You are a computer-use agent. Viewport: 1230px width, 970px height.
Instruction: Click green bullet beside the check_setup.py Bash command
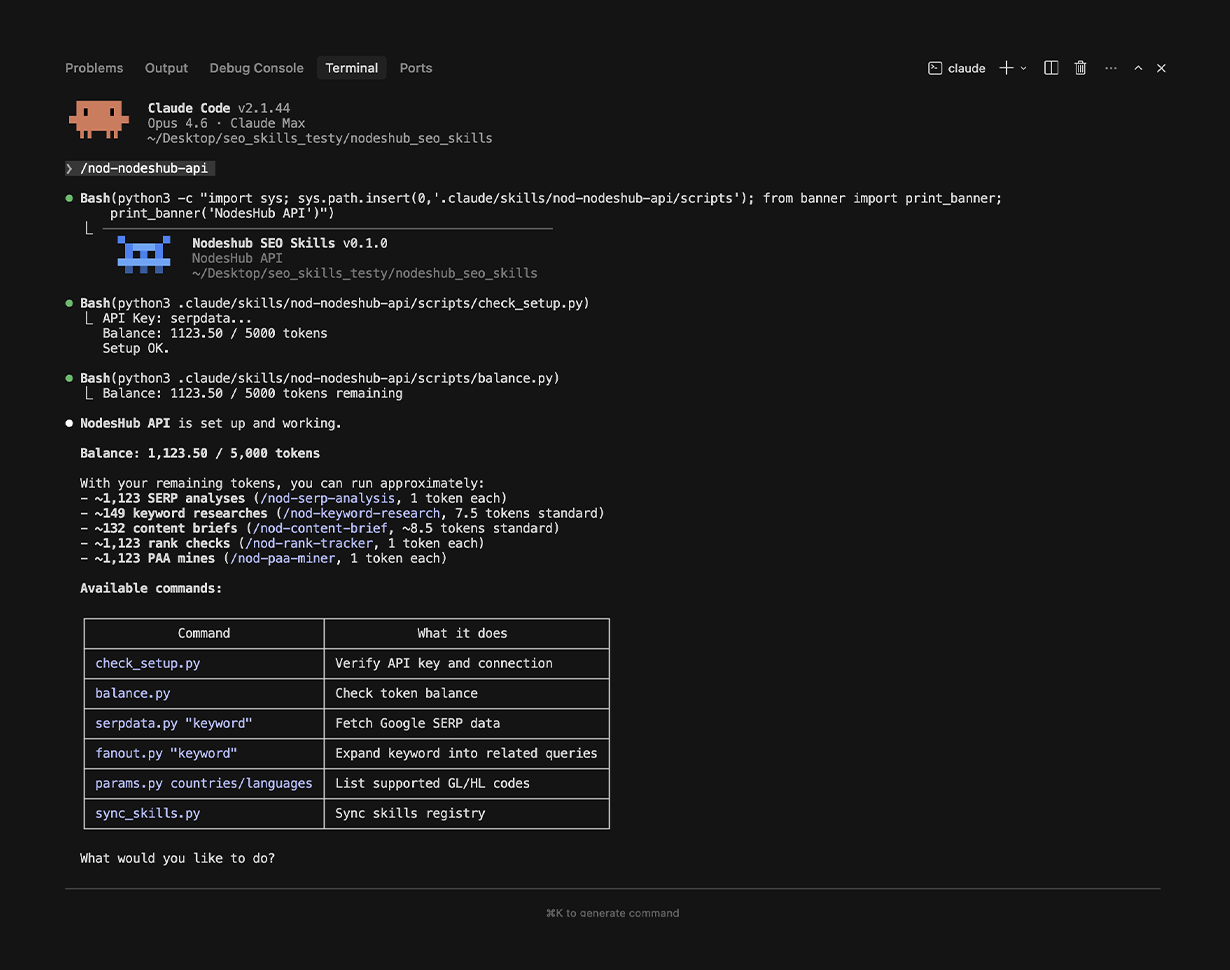point(70,303)
